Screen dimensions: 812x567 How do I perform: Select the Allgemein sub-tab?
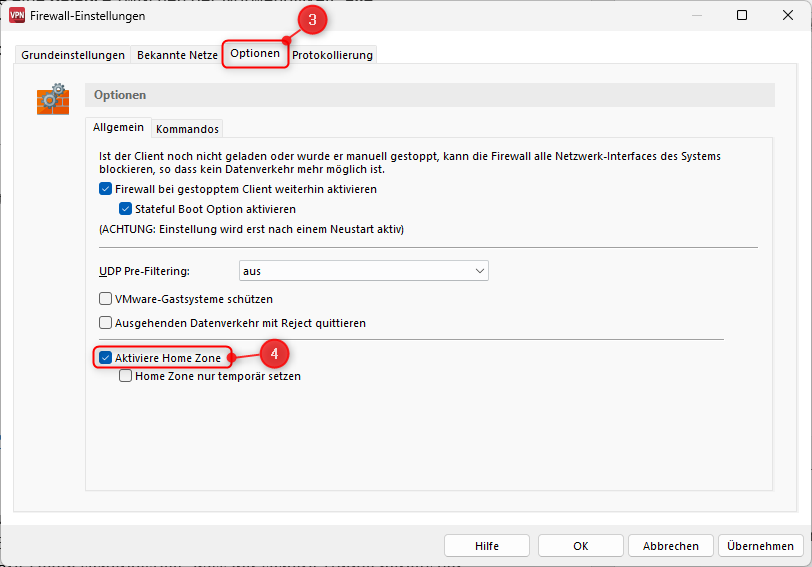(119, 127)
